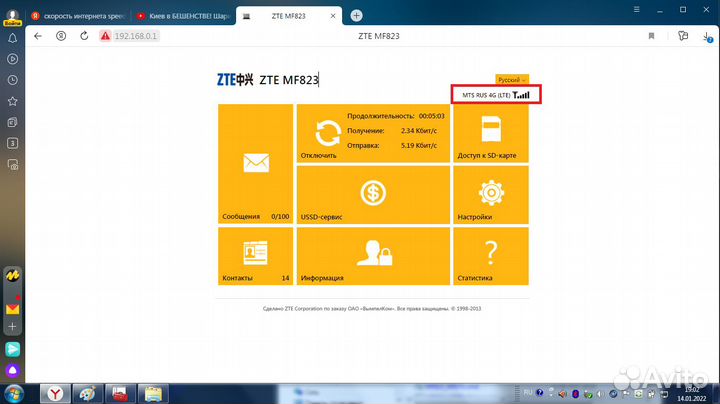Image resolution: width=720 pixels, height=404 pixels.
Task: Open the teal messenger icon in sidebar
Action: click(x=12, y=349)
